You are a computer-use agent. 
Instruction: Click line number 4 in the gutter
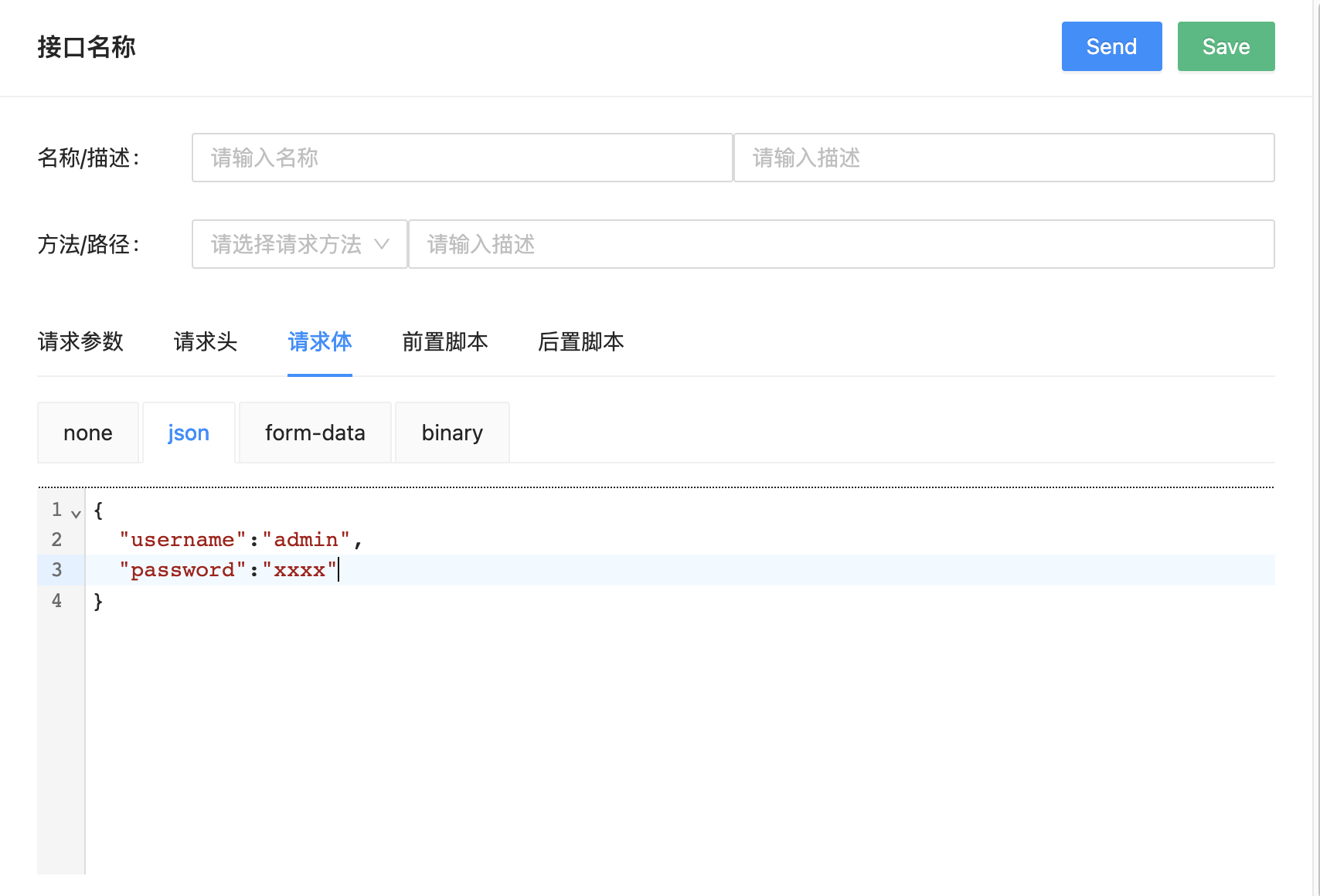click(56, 600)
